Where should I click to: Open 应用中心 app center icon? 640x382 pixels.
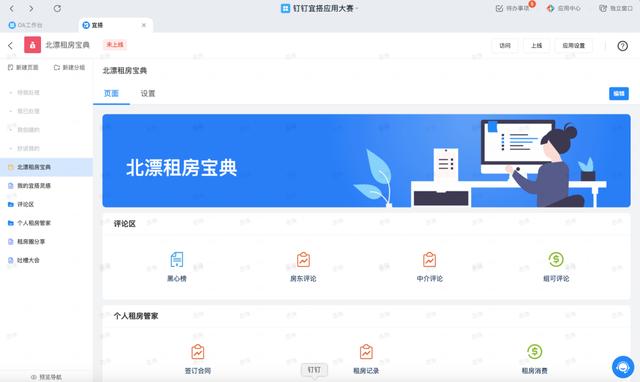[x=551, y=8]
